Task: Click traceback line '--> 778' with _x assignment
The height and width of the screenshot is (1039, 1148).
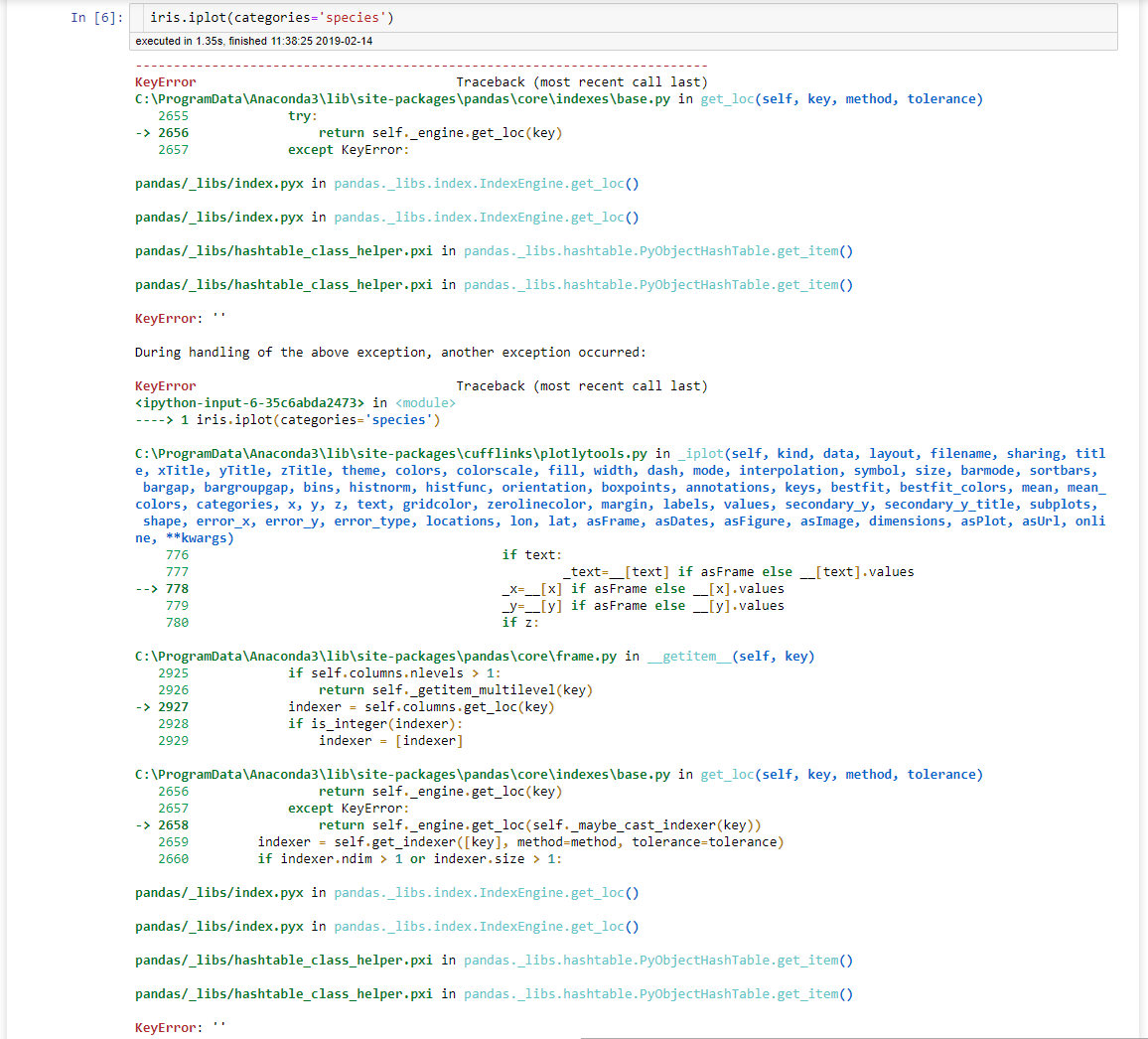Action: pos(460,589)
